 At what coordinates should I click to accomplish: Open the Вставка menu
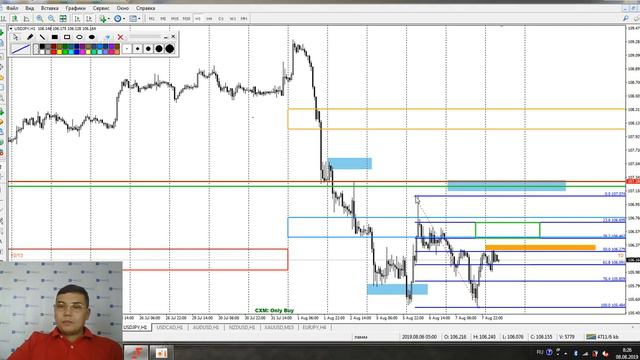(50, 8)
